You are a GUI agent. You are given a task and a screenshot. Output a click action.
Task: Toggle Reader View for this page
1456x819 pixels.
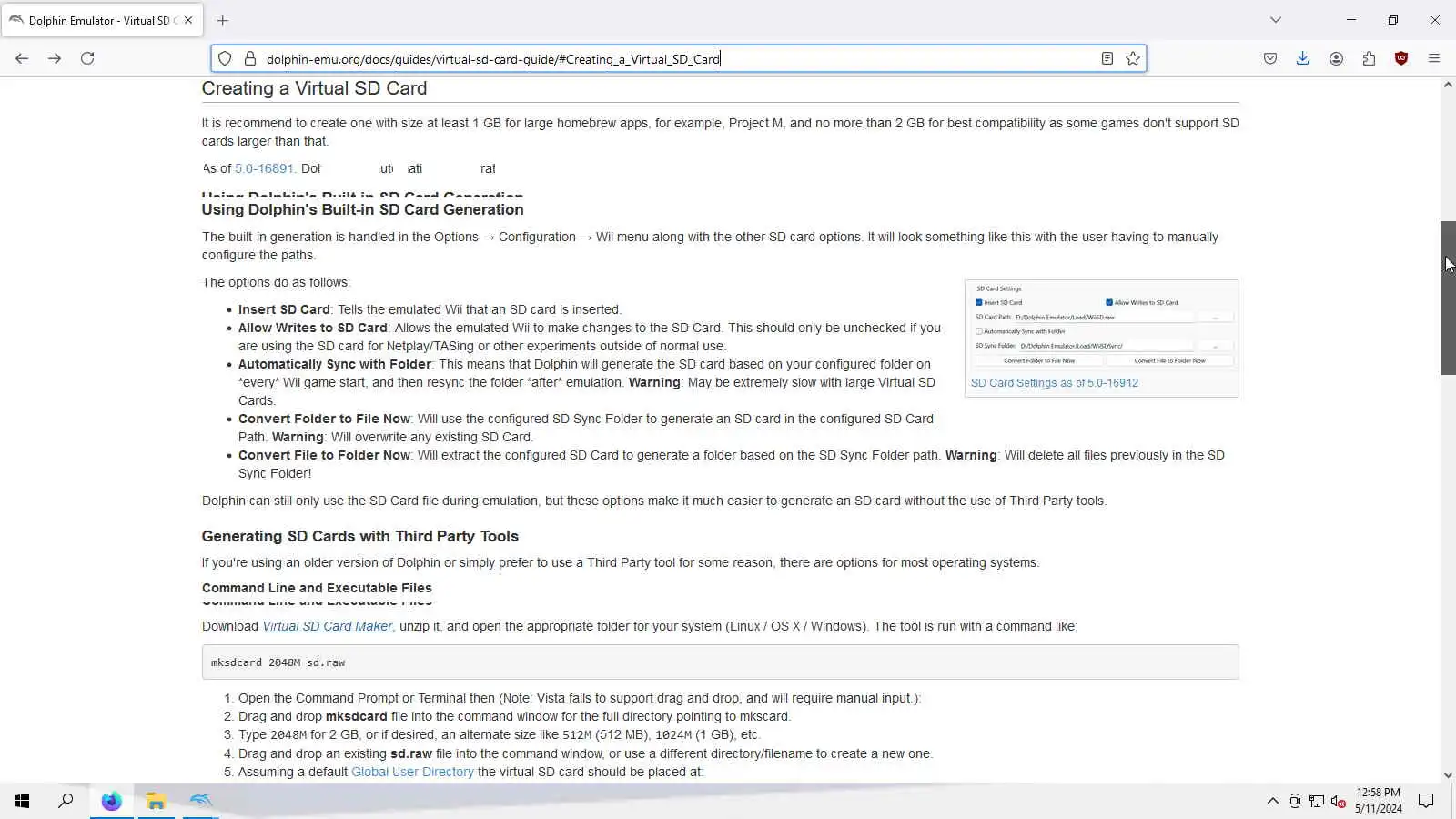1107,59
